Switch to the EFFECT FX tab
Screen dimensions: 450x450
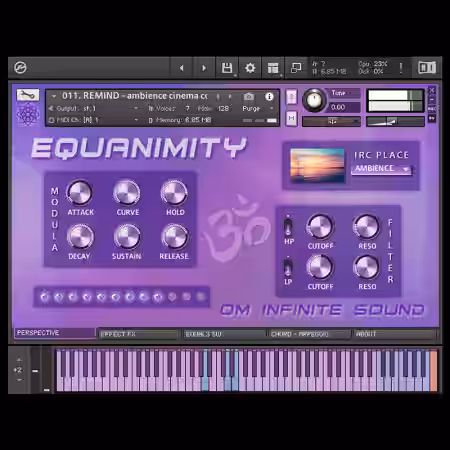click(x=138, y=334)
